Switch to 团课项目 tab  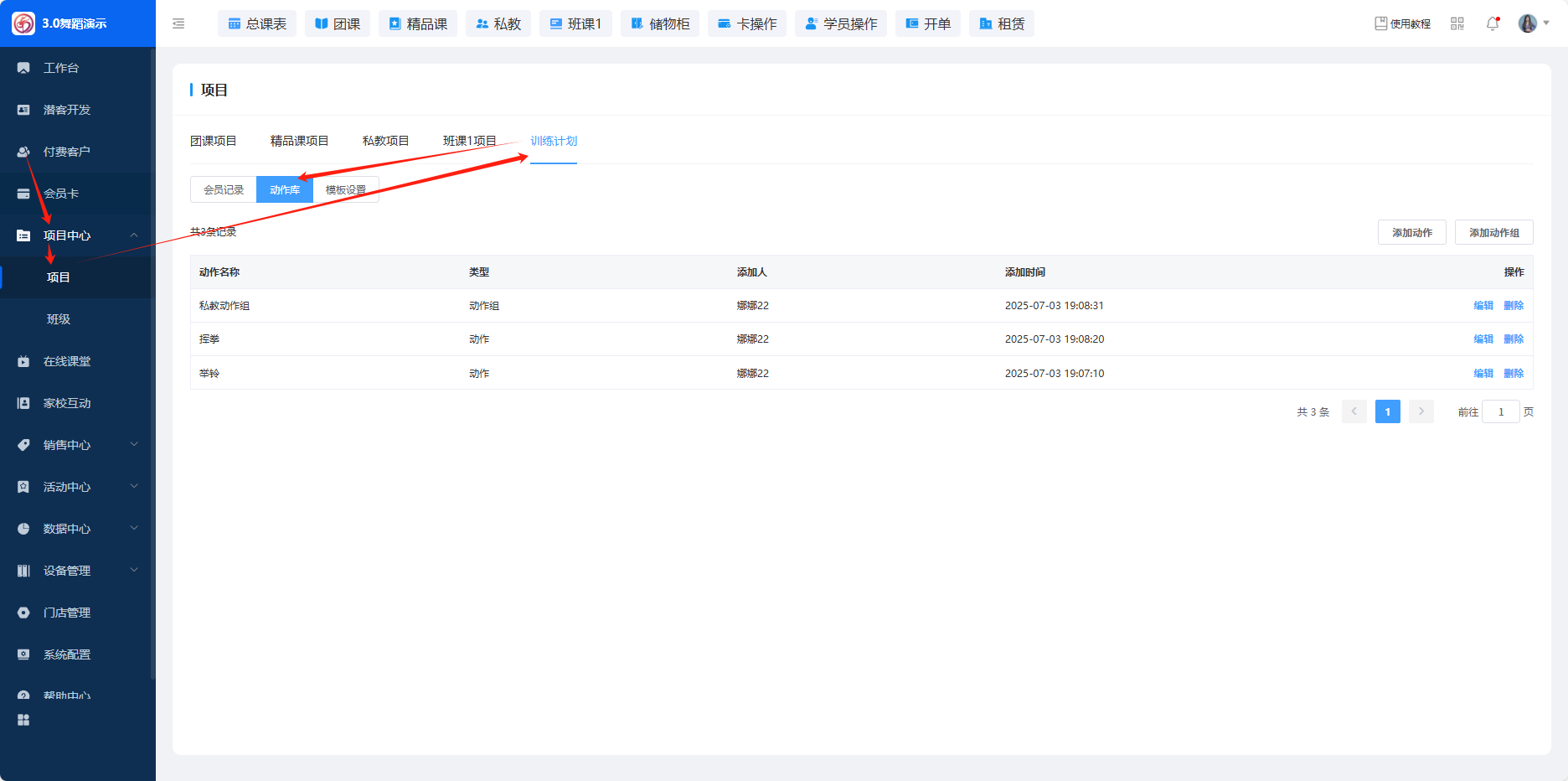point(214,141)
